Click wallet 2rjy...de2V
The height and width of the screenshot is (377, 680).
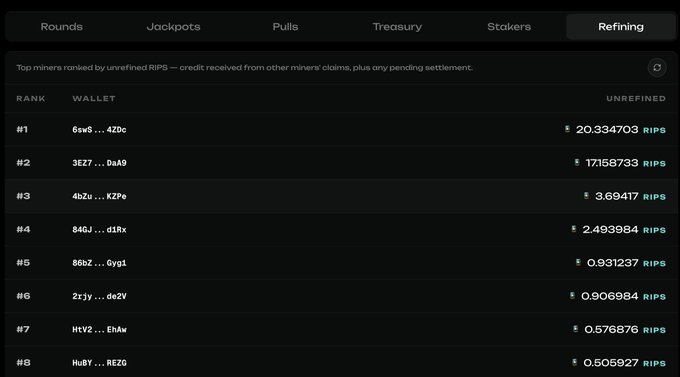pos(99,296)
